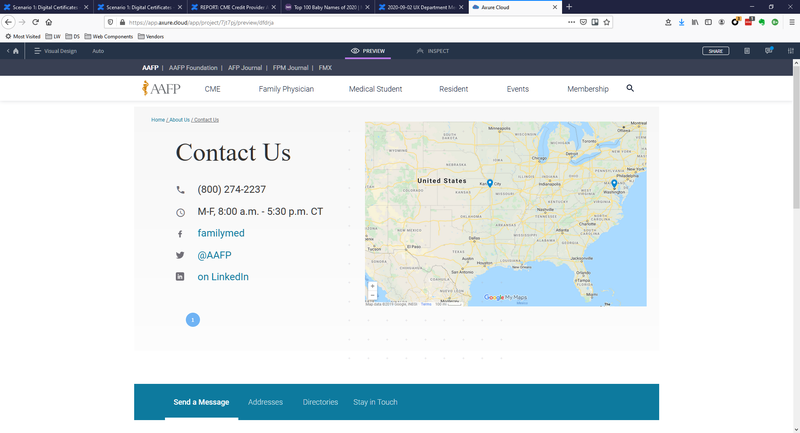Screen dimensions: 800x433
Task: Open the Axure prototype settings sliders icon
Action: (790, 51)
